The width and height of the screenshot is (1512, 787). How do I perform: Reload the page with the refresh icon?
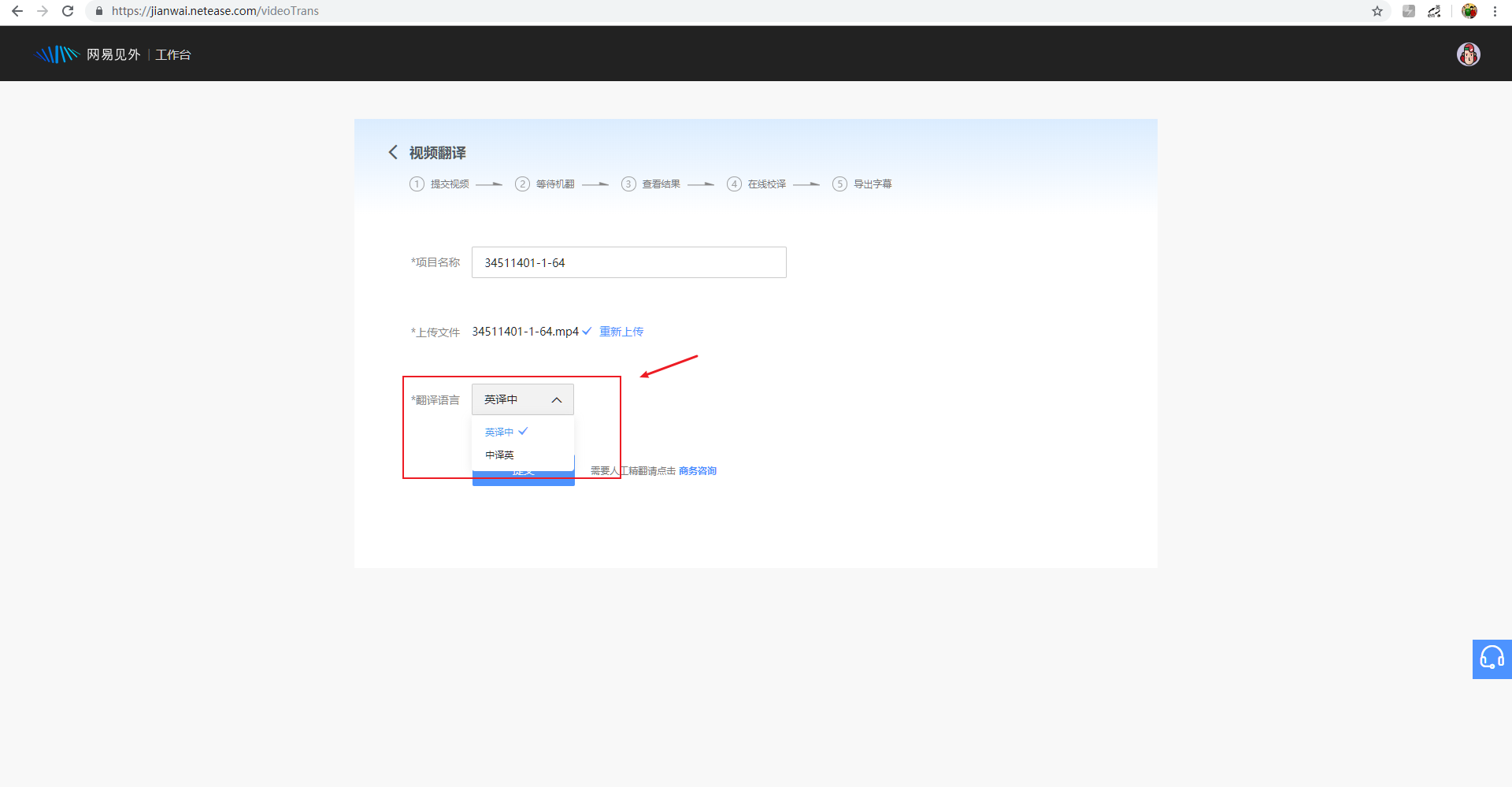[68, 11]
